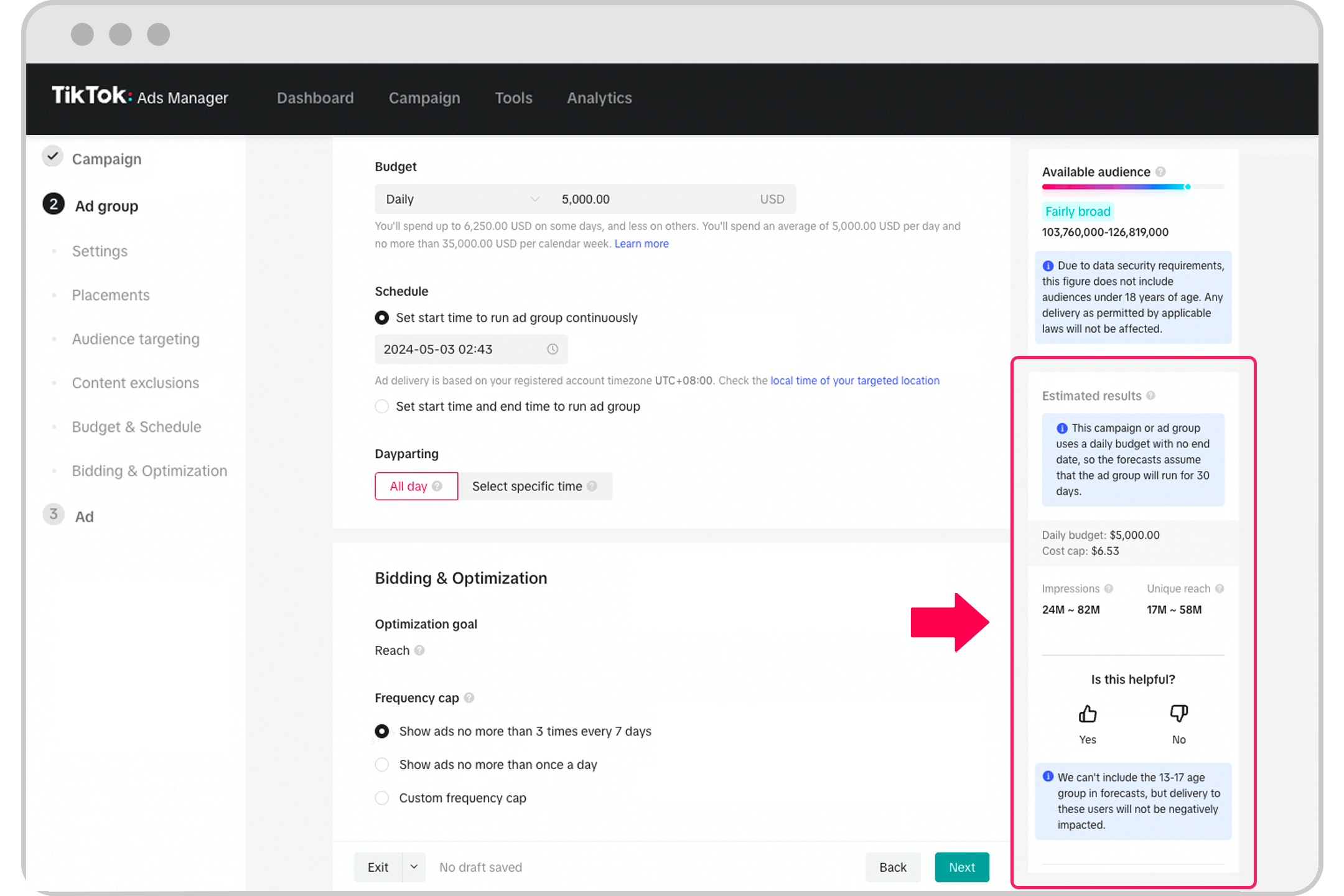Click the Next button
This screenshot has width=1344, height=896.
(962, 867)
